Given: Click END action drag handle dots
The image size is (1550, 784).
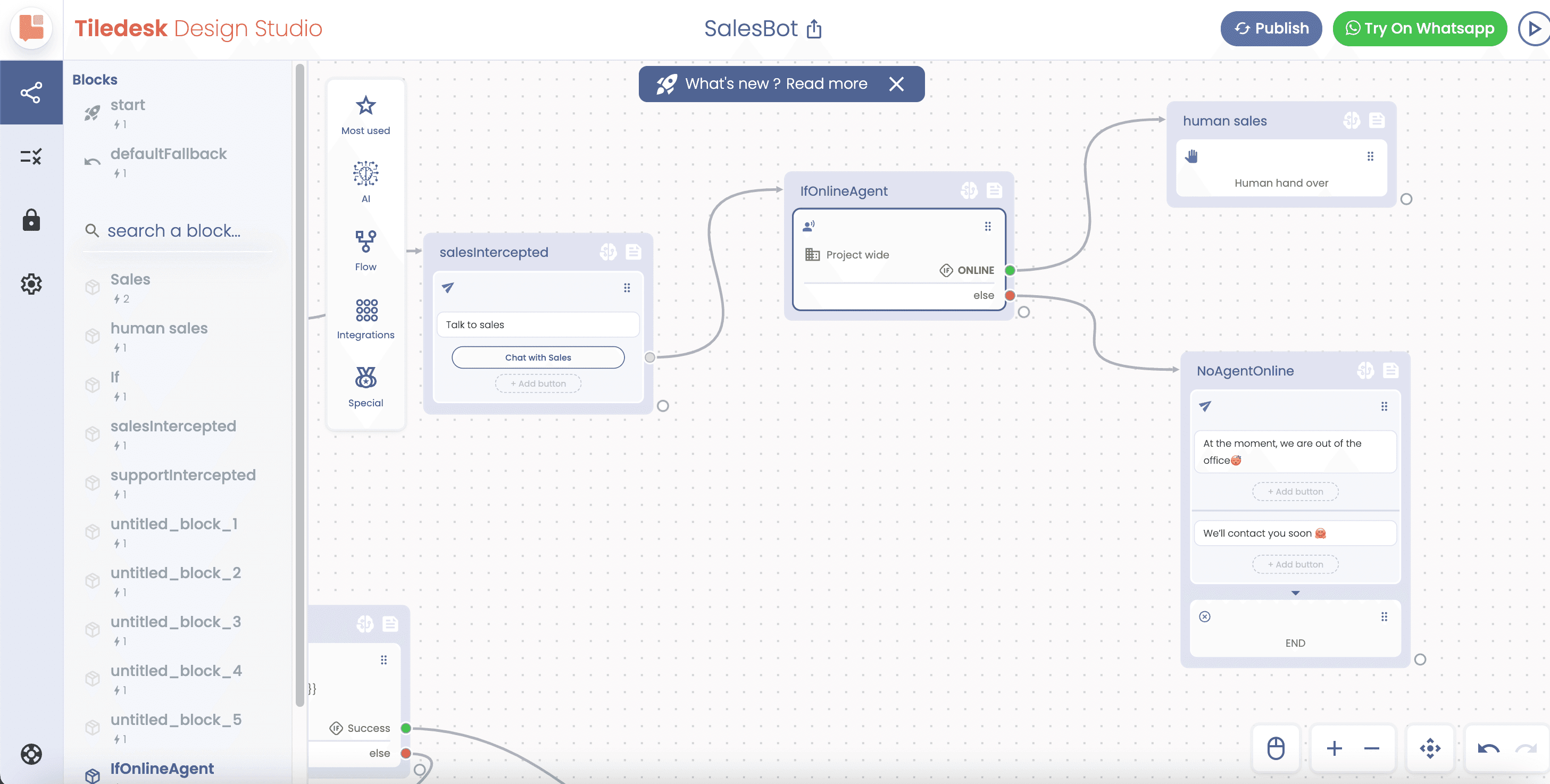Looking at the screenshot, I should 1384,617.
